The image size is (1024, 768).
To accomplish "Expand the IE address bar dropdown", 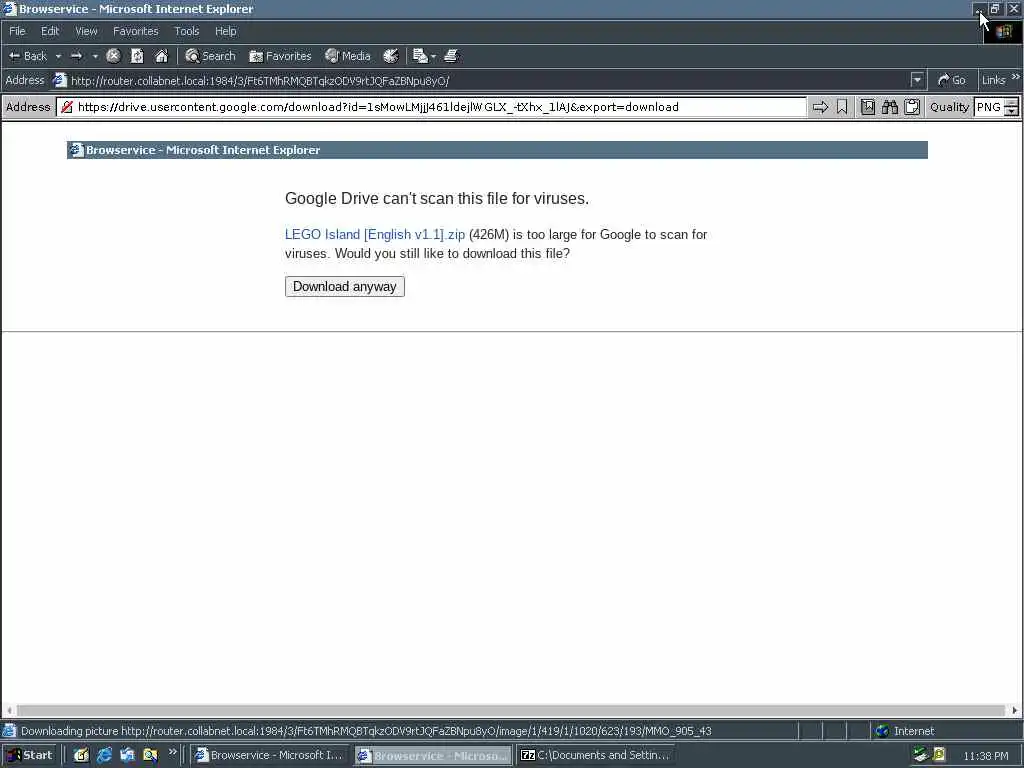I will coord(917,80).
